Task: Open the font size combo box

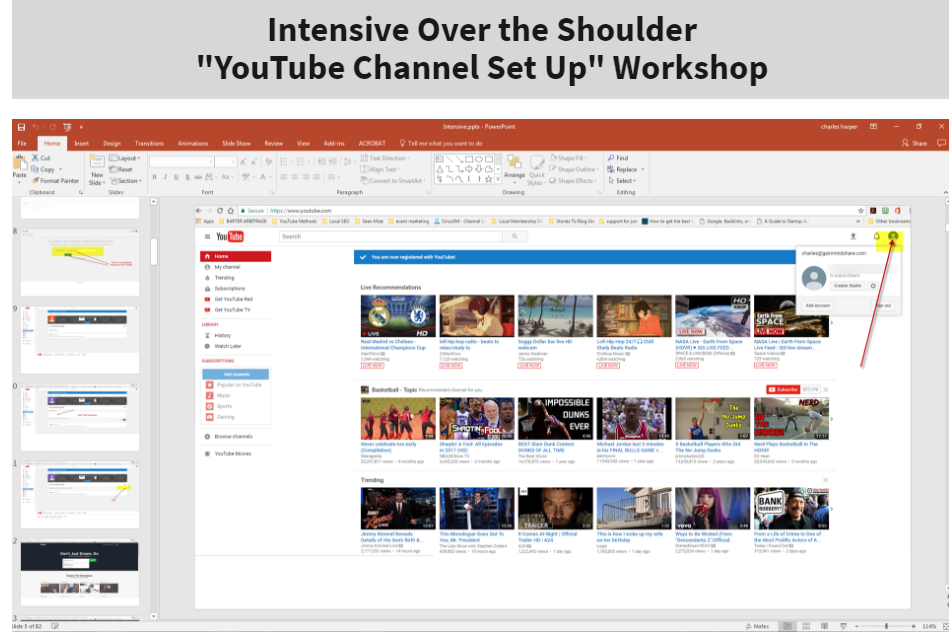Action: [225, 162]
